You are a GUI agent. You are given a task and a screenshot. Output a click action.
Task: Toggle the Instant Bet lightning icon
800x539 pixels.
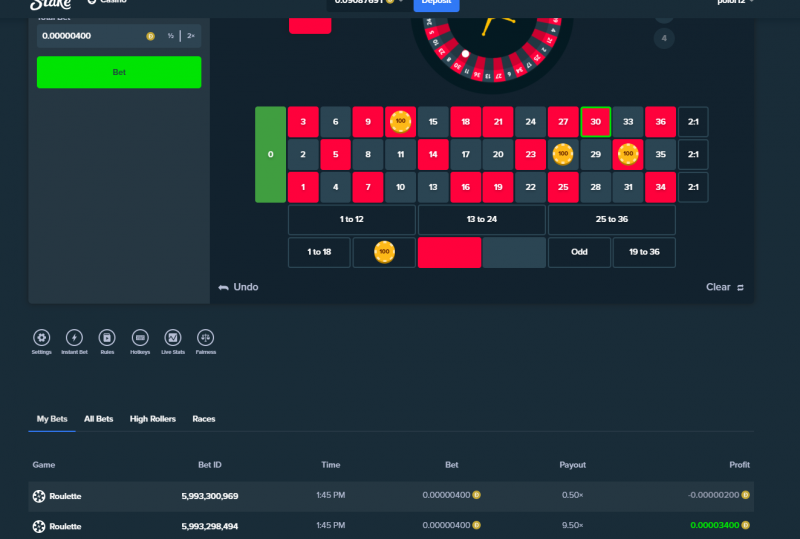pyautogui.click(x=74, y=337)
